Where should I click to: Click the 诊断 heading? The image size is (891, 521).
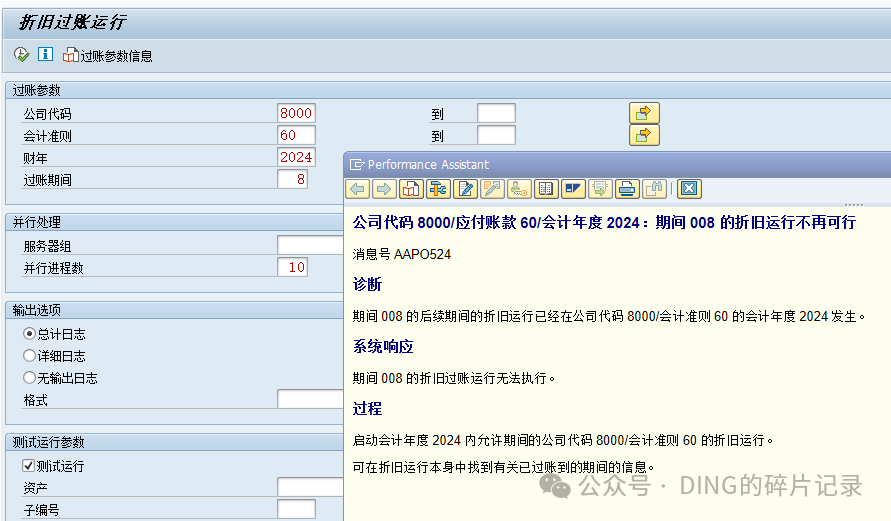(367, 284)
